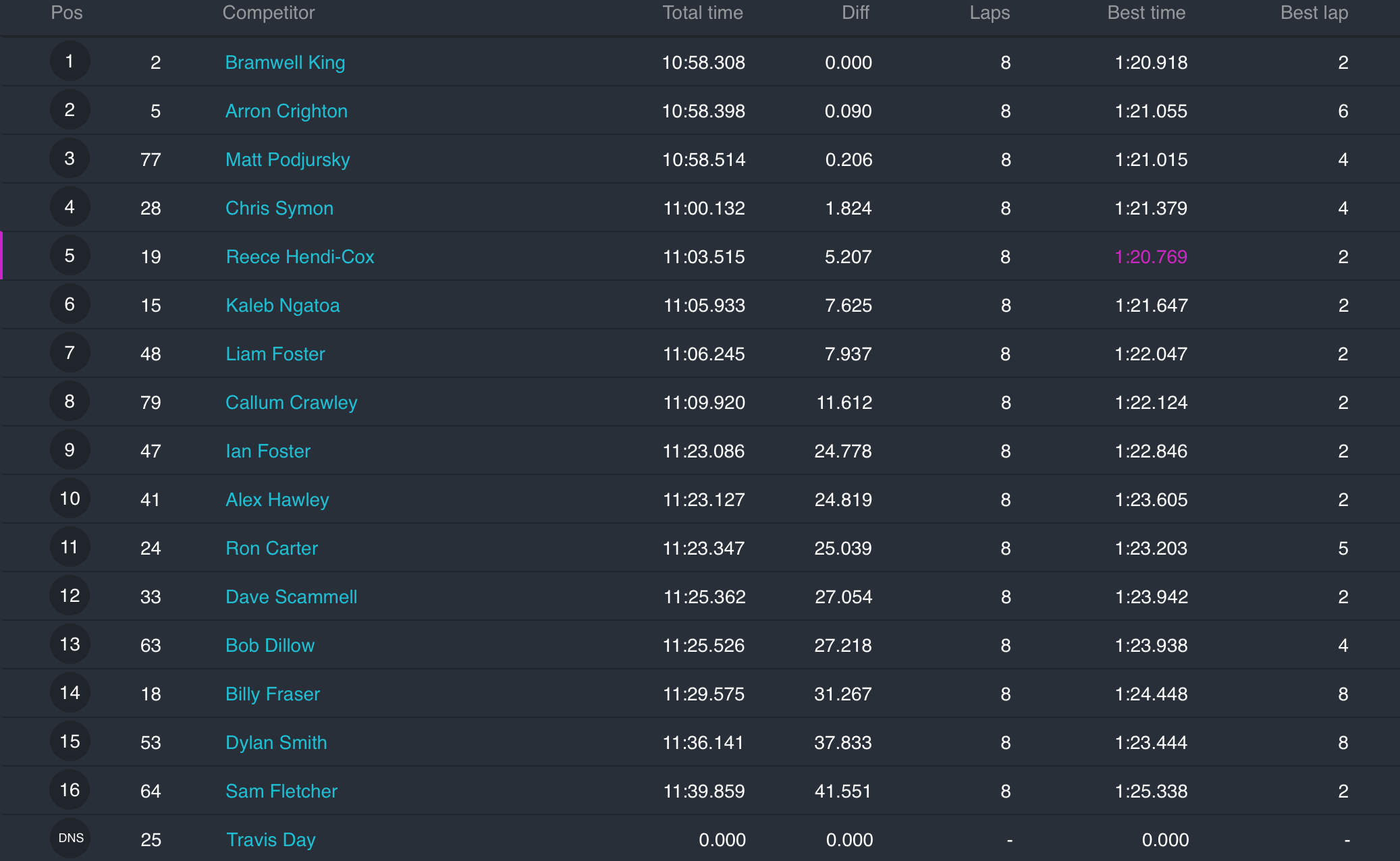Open Bramwell King competitor link
The image size is (1400, 861).
coord(285,63)
